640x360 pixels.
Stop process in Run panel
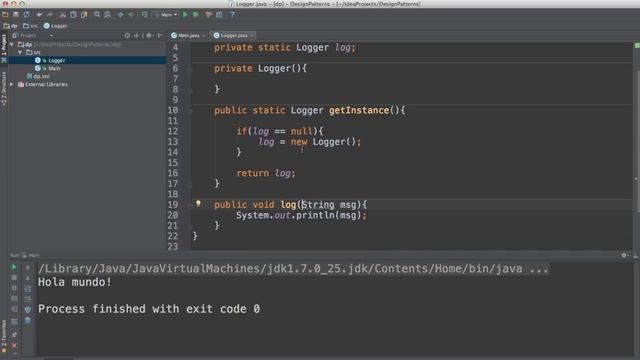click(x=14, y=278)
